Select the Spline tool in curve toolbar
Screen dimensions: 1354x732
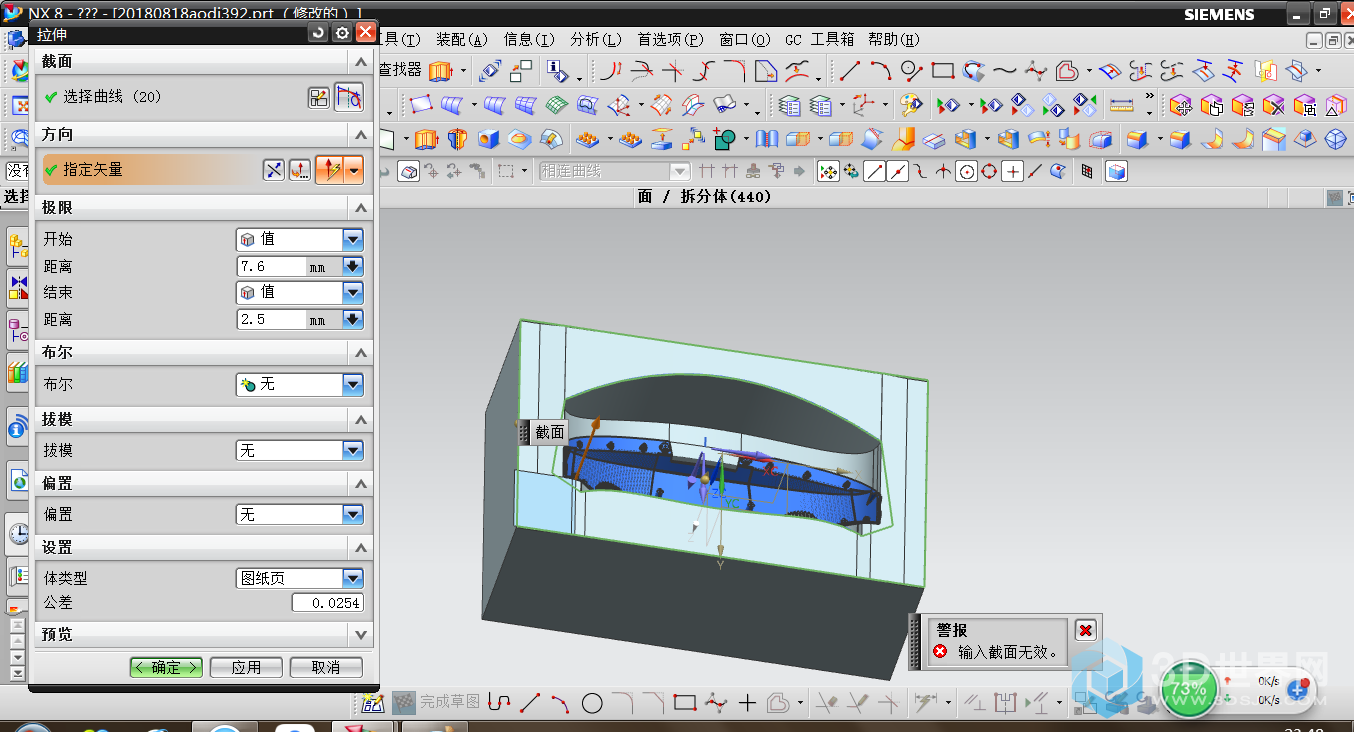pyautogui.click(x=1004, y=71)
